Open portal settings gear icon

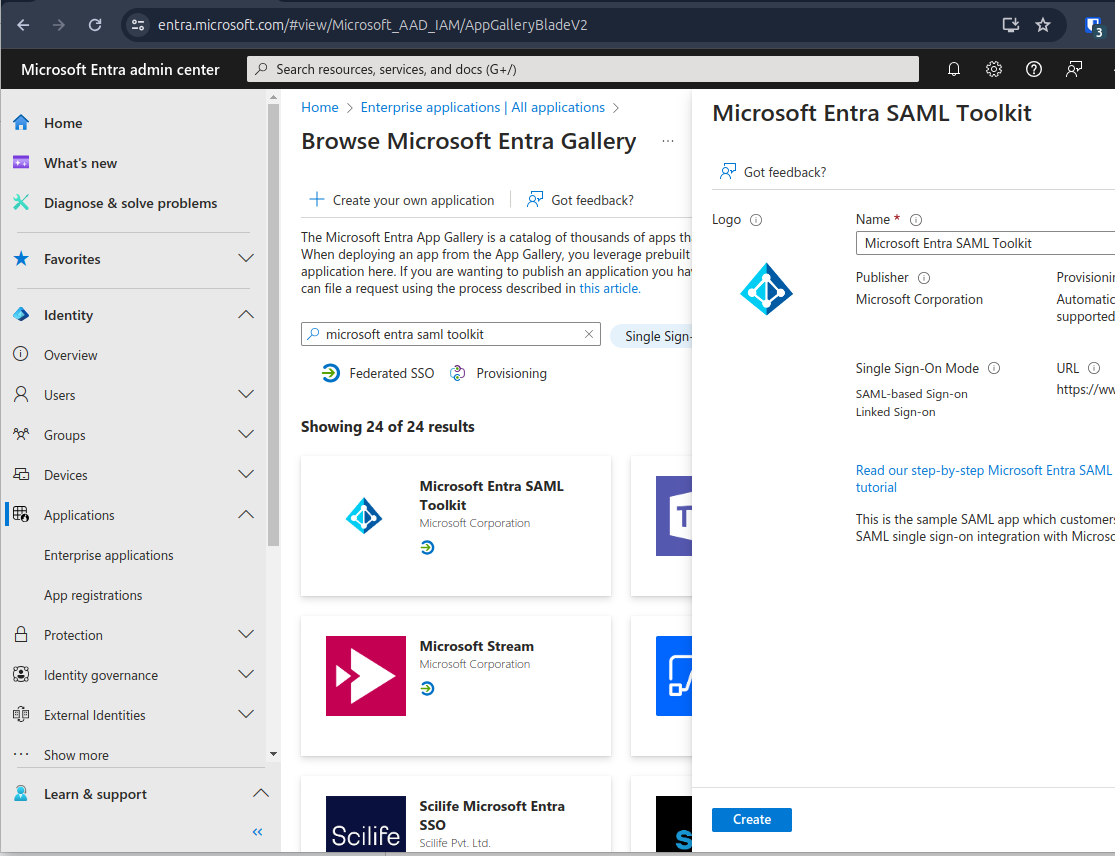point(993,69)
